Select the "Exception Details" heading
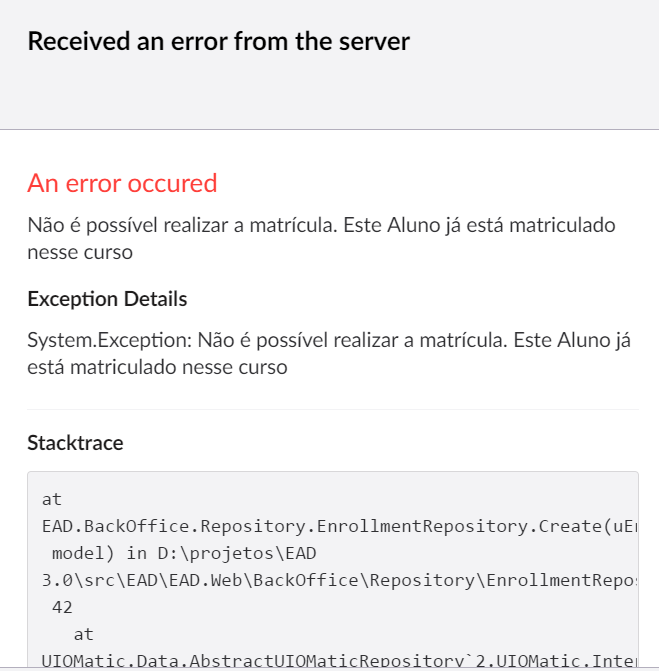Viewport: 659px width, 671px height. [107, 299]
